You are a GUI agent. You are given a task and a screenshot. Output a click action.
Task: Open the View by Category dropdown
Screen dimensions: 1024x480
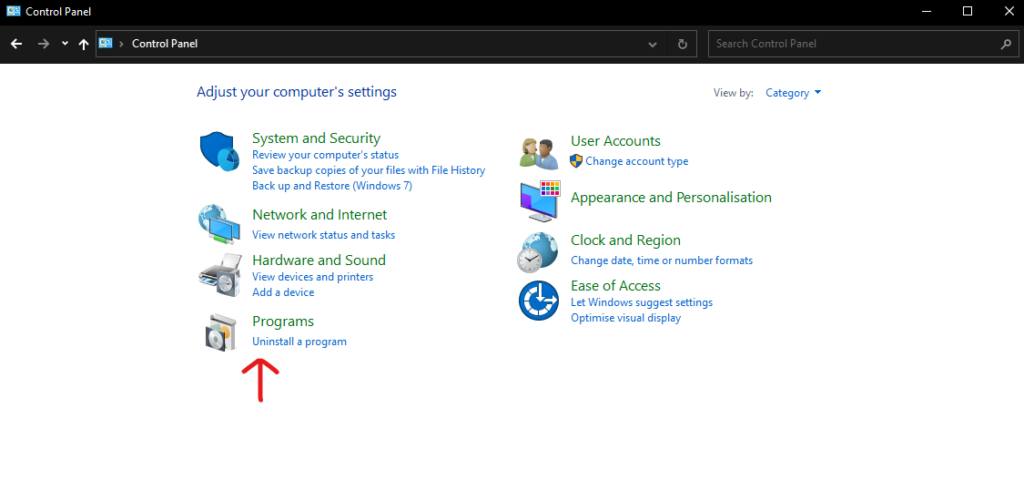(x=793, y=93)
